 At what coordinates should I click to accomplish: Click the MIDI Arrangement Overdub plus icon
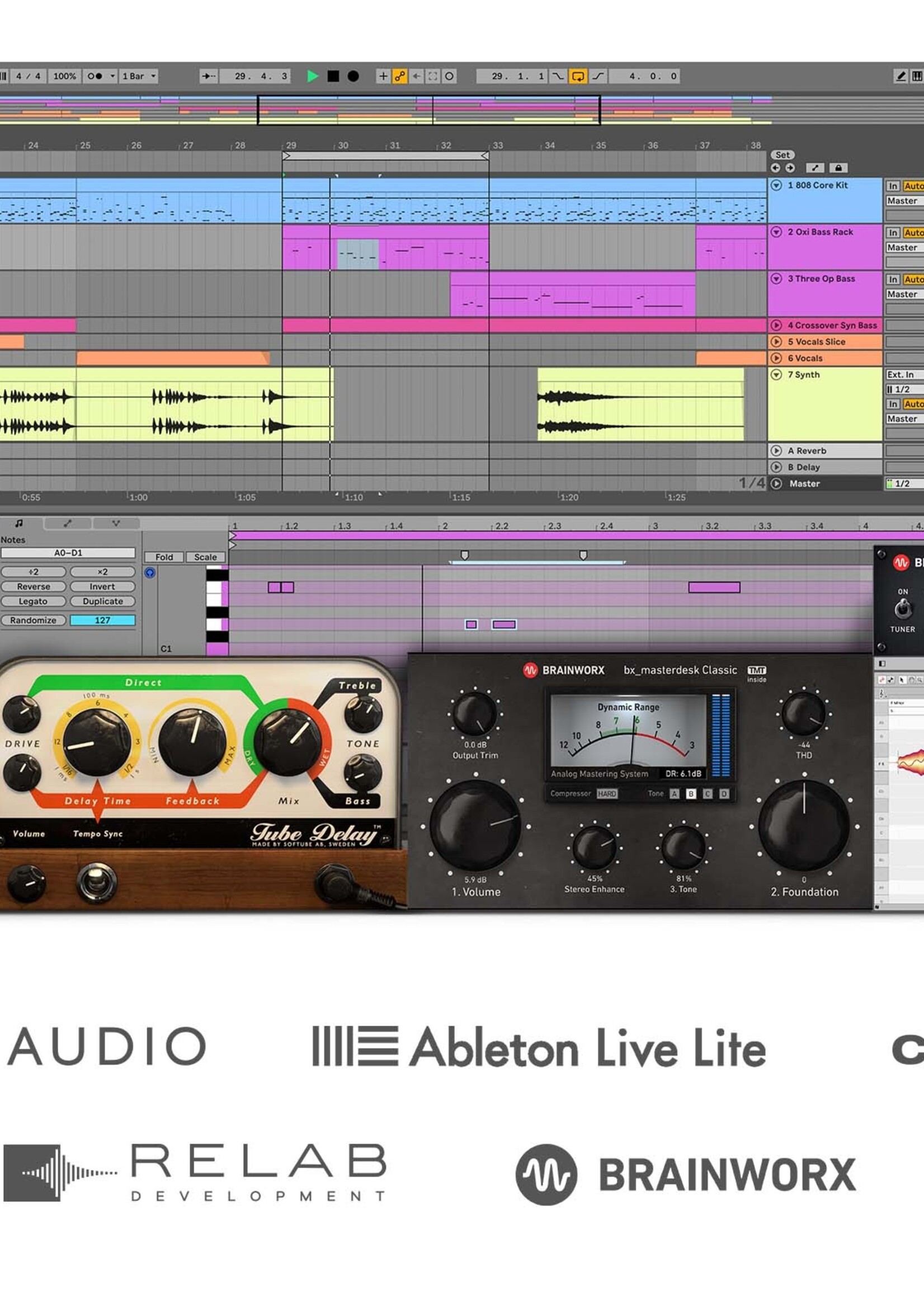pyautogui.click(x=384, y=76)
